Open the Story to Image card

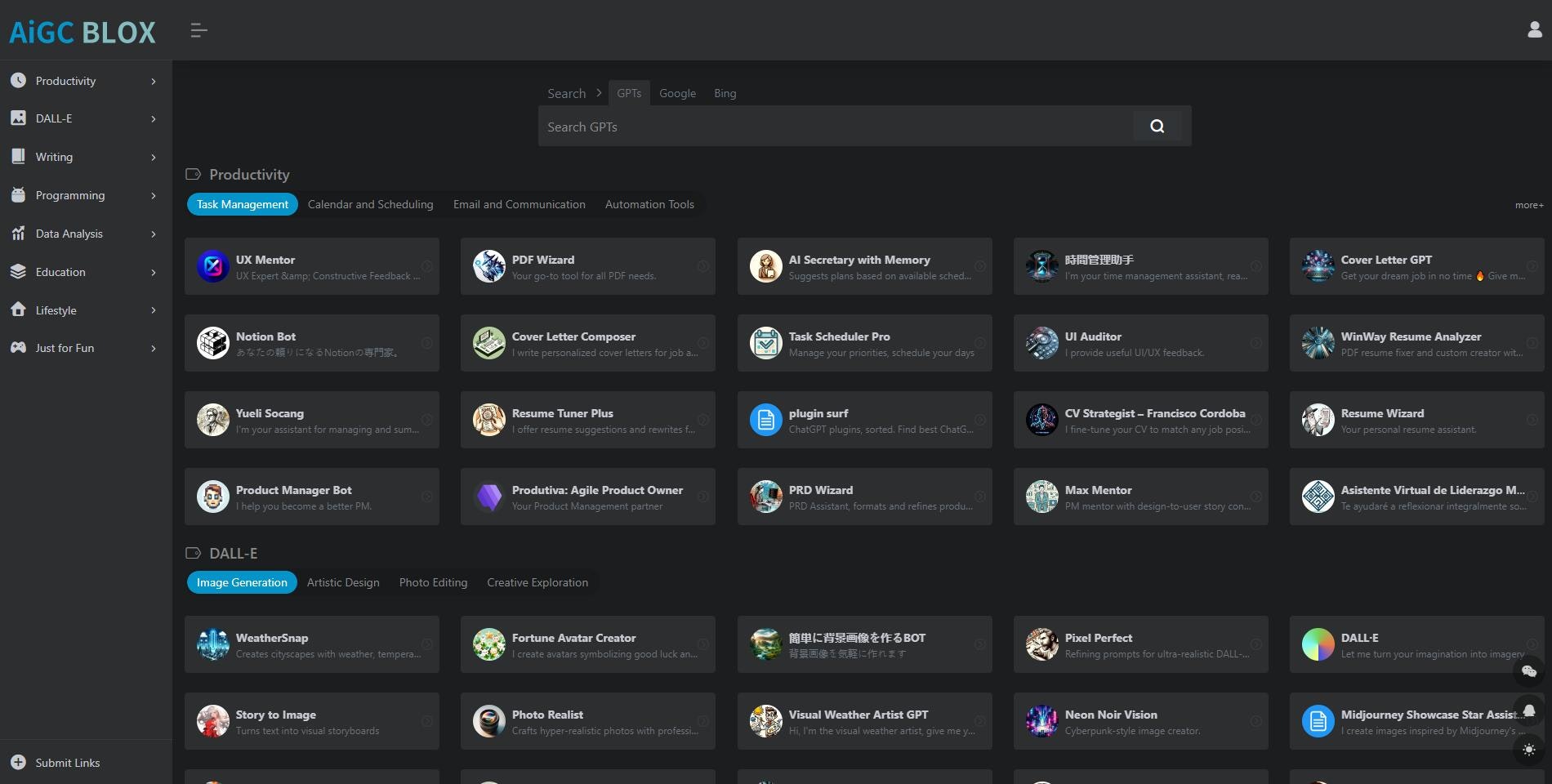pyautogui.click(x=312, y=721)
